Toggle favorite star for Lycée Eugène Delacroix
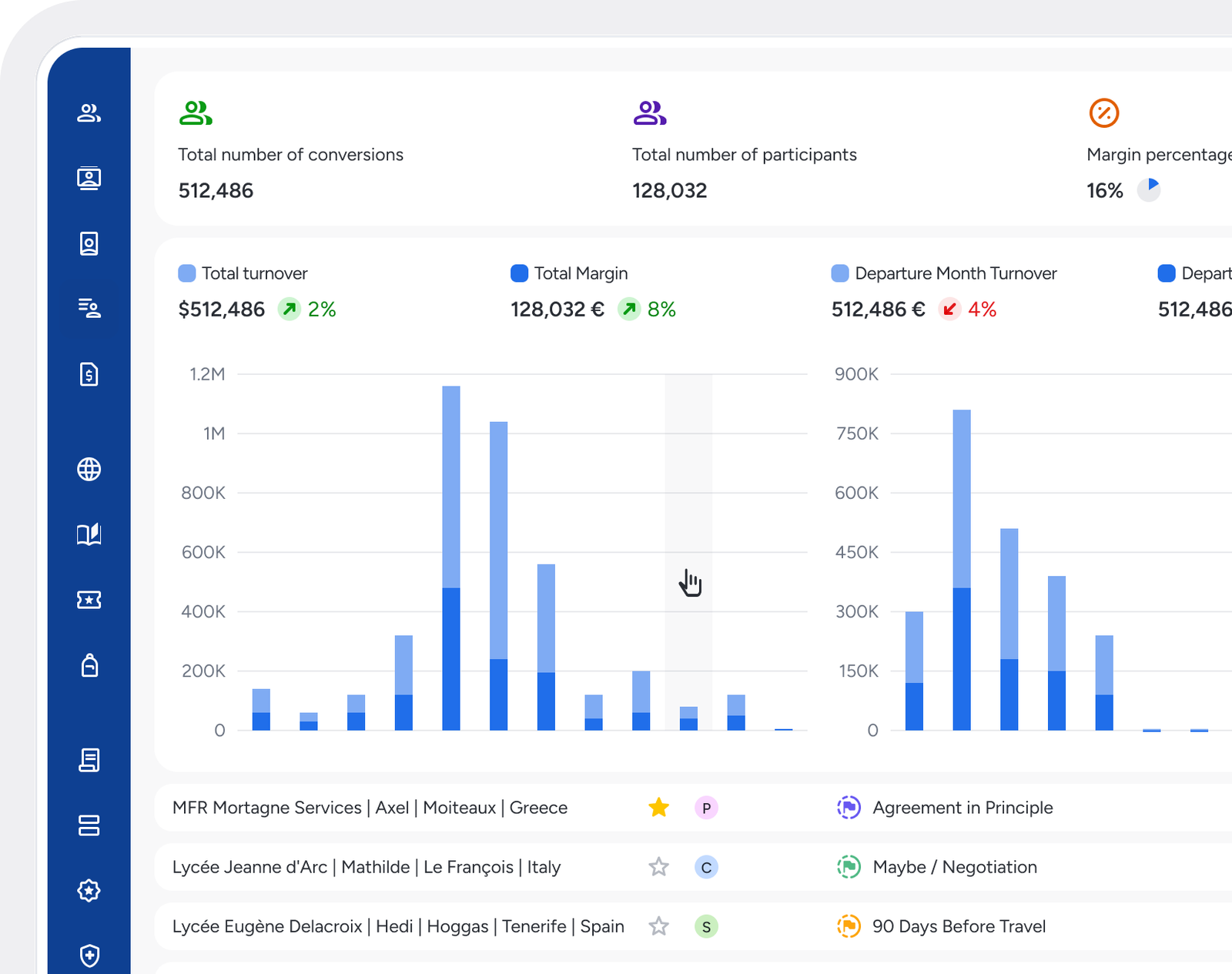Image resolution: width=1232 pixels, height=974 pixels. click(x=658, y=926)
